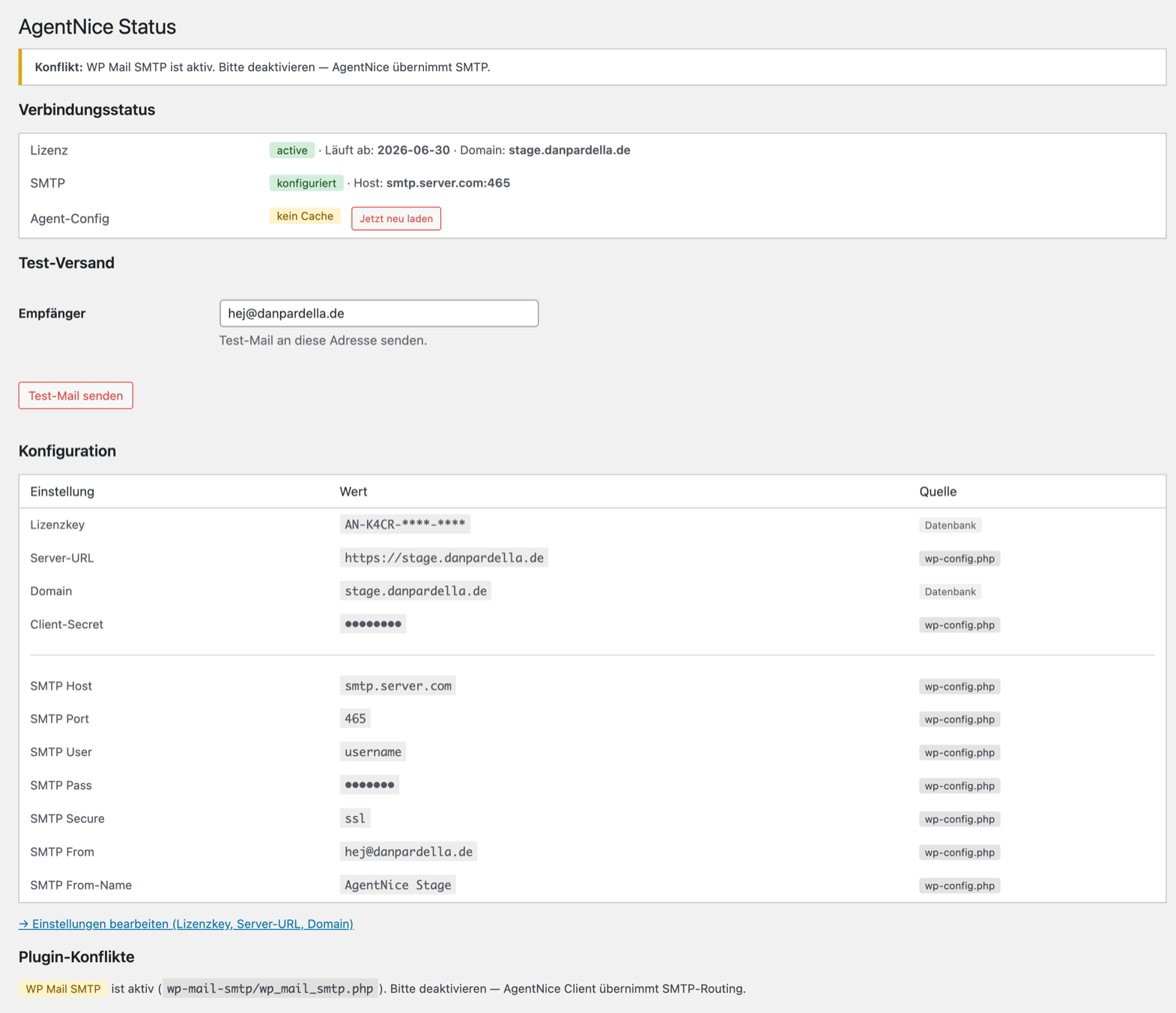Click the 'Konfiguration' section heading
Viewport: 1176px width, 1013px height.
pos(67,451)
